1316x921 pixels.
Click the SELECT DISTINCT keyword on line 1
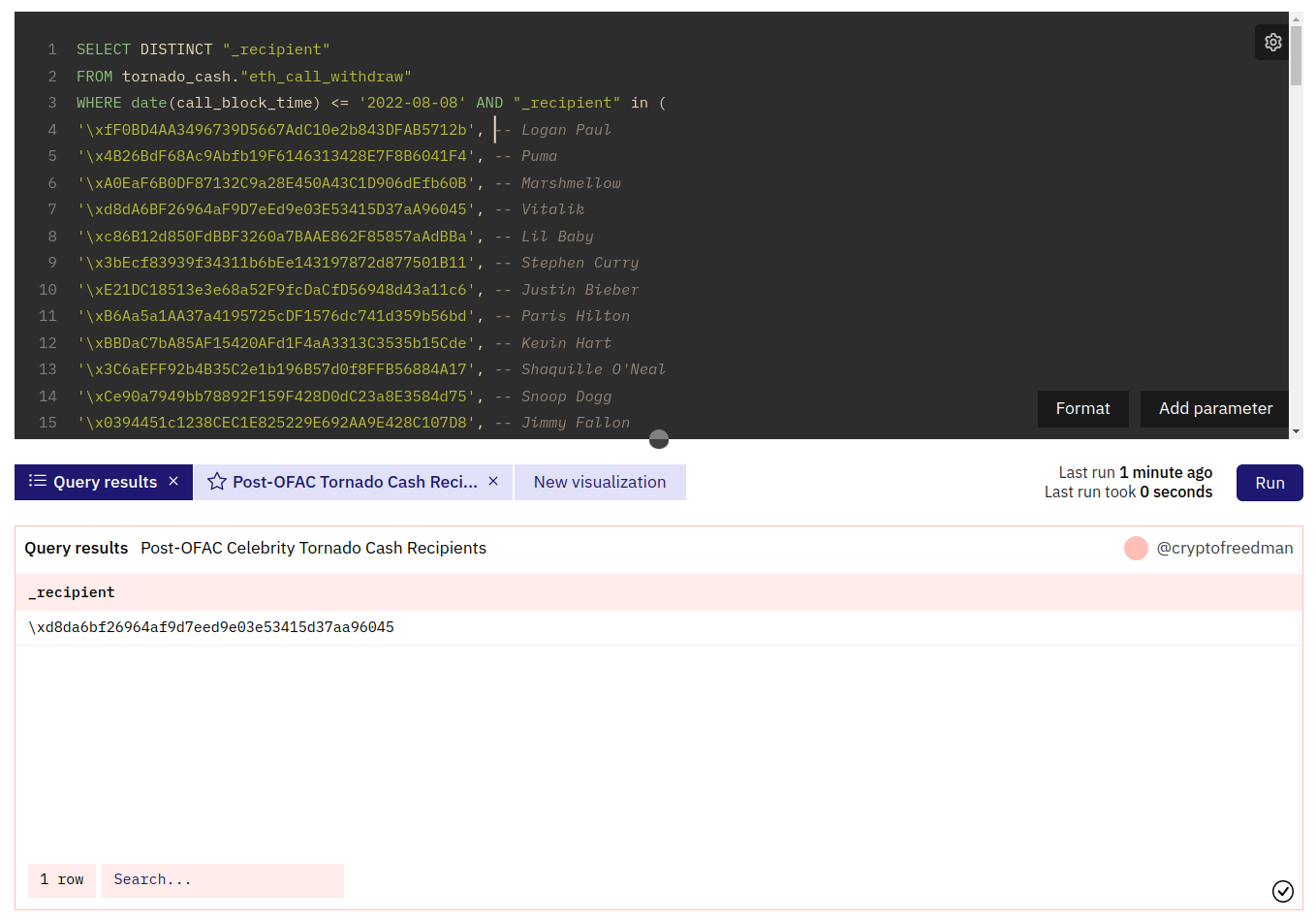pyautogui.click(x=144, y=49)
